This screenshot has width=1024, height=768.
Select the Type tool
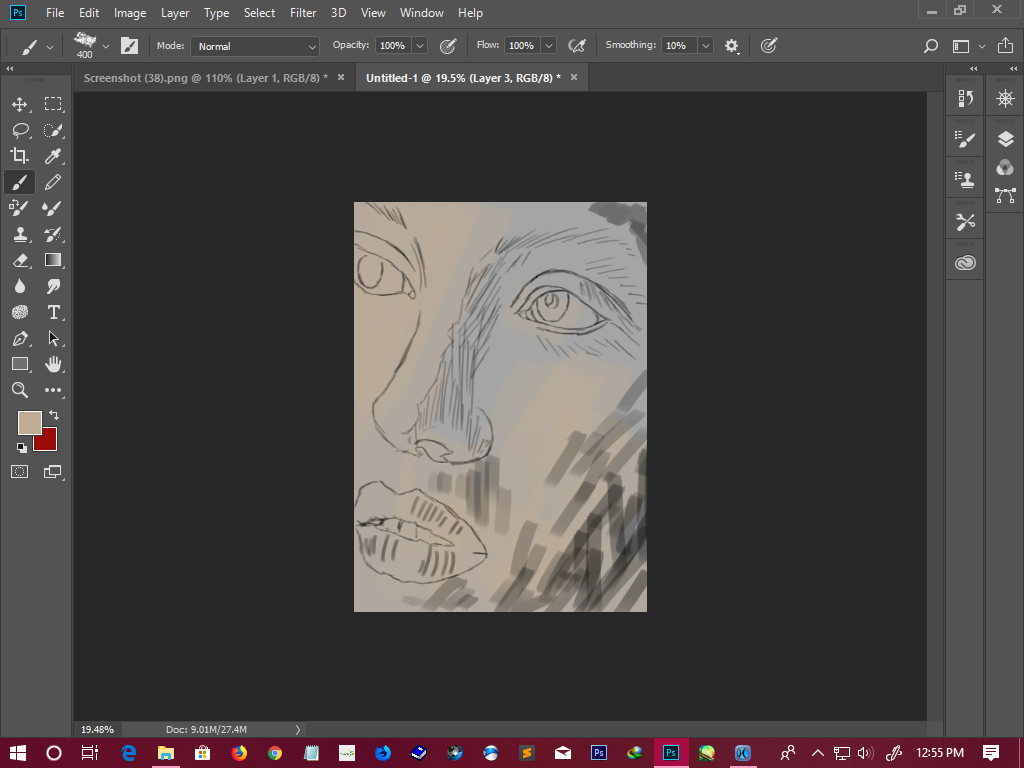(x=53, y=312)
